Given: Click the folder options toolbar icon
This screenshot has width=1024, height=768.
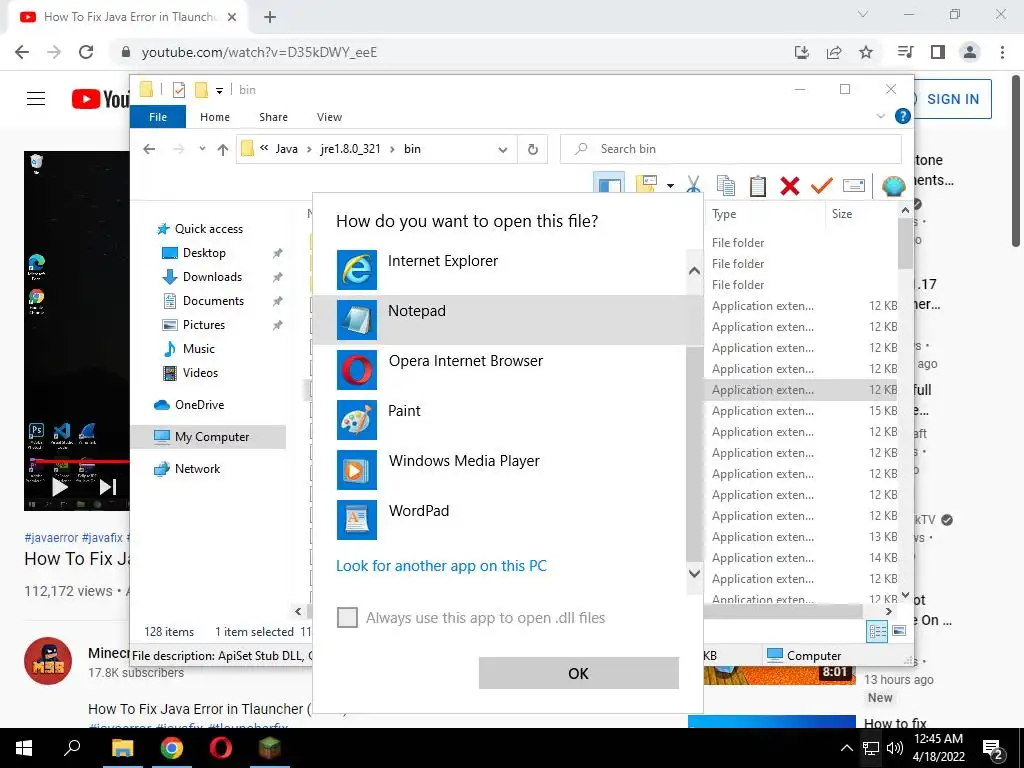Looking at the screenshot, I should [x=646, y=184].
